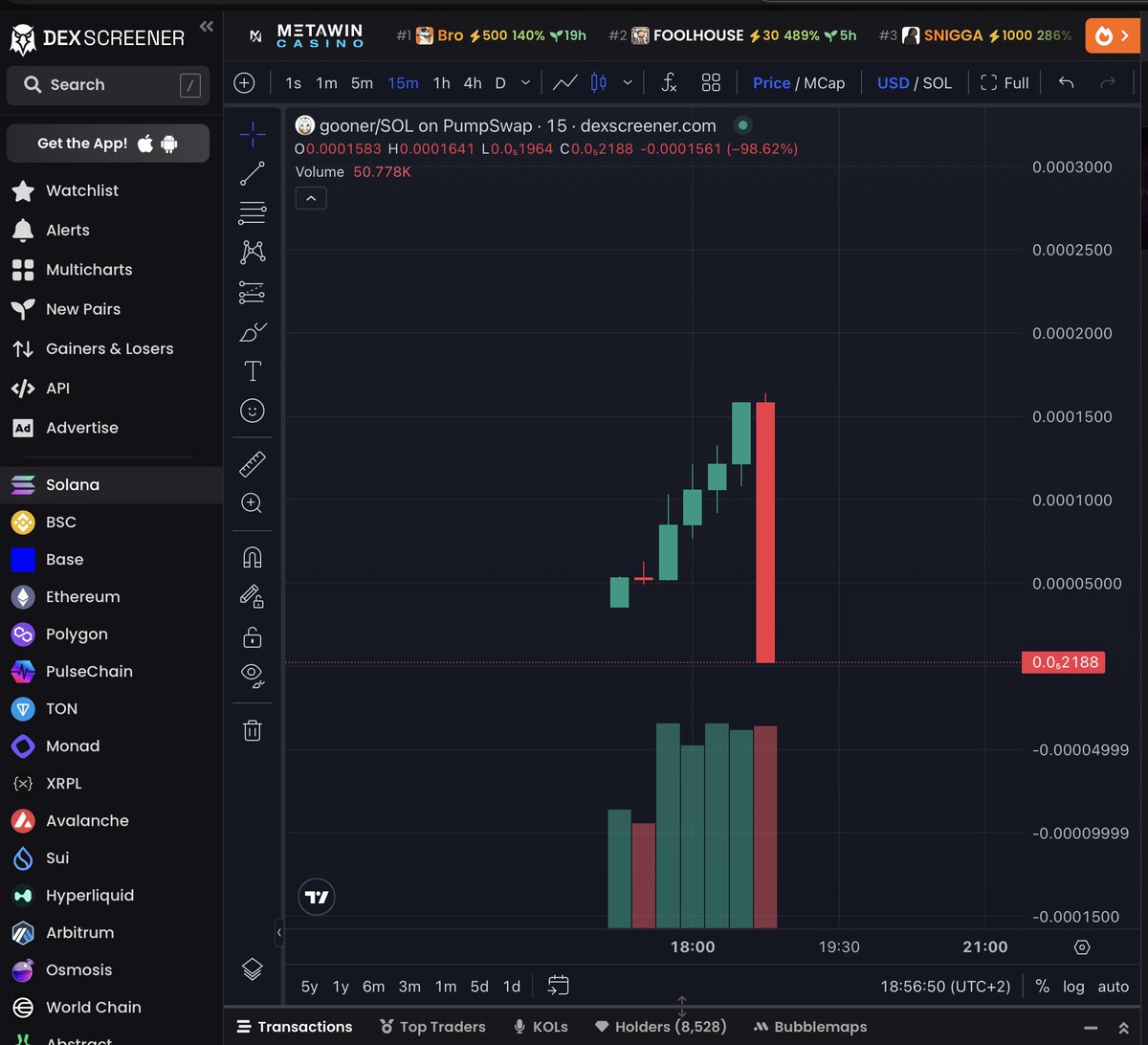Screen dimensions: 1148x1045
Task: Set chart range to 5d
Action: [479, 986]
